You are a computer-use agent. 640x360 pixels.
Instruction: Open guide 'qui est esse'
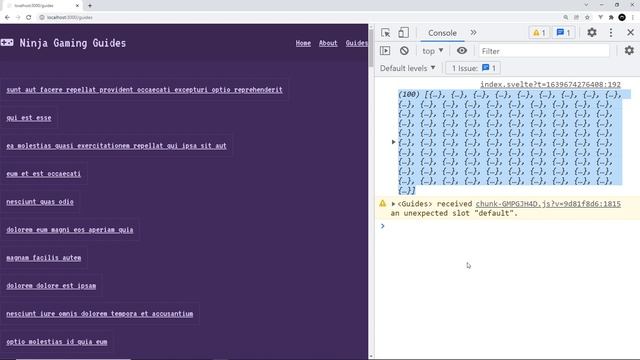29,118
